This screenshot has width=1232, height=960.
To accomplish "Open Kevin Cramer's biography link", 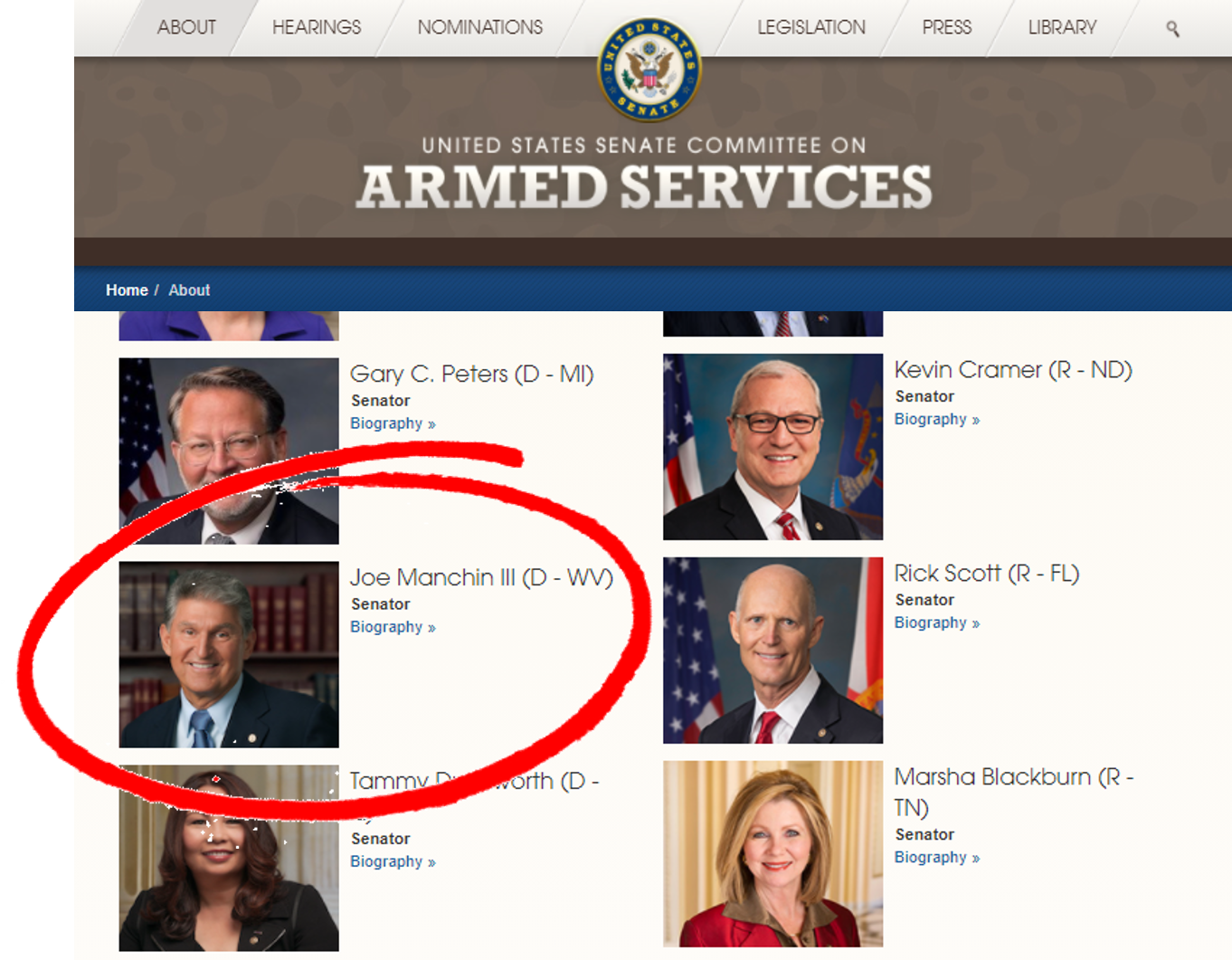I will pos(937,419).
